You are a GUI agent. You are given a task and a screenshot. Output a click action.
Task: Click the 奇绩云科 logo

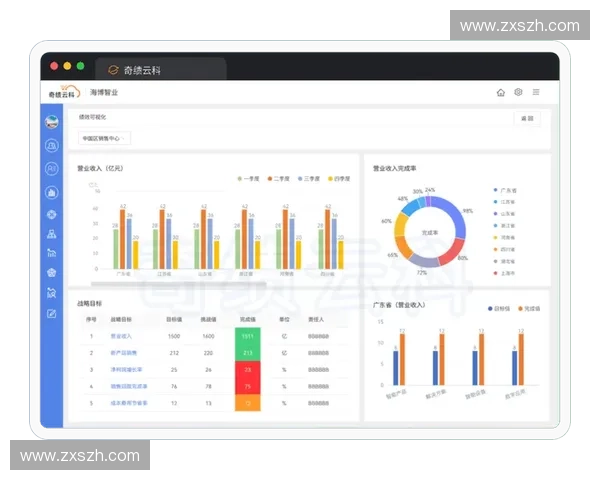(62, 92)
